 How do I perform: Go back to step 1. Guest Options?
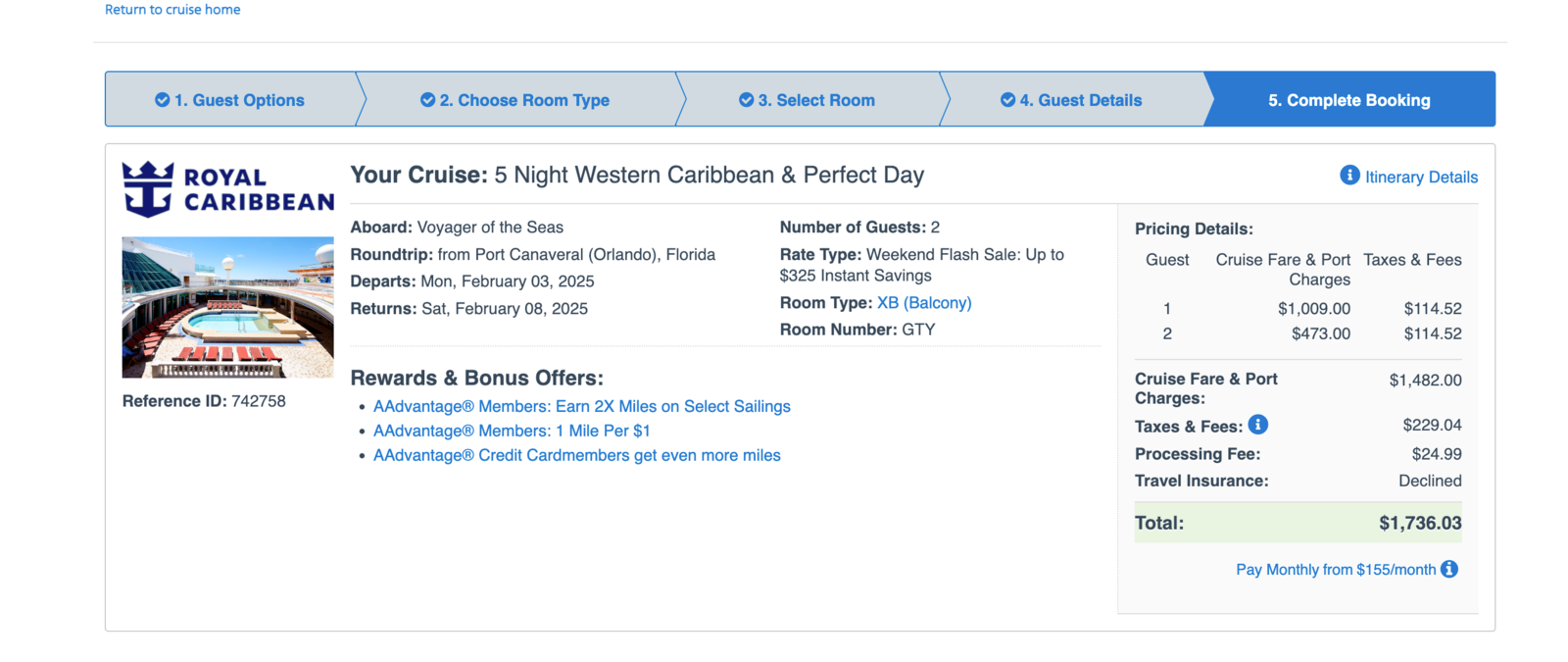[230, 99]
